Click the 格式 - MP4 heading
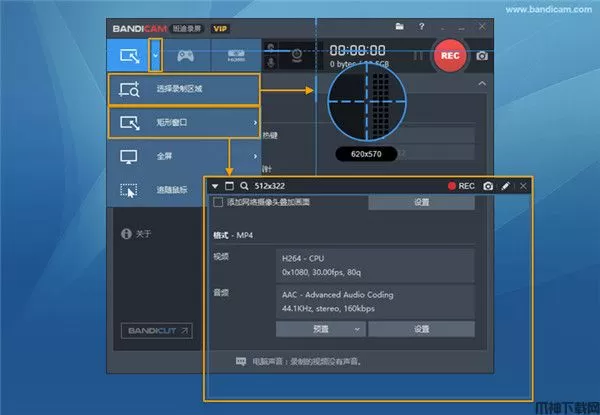Viewport: 600px width, 415px height. point(233,235)
